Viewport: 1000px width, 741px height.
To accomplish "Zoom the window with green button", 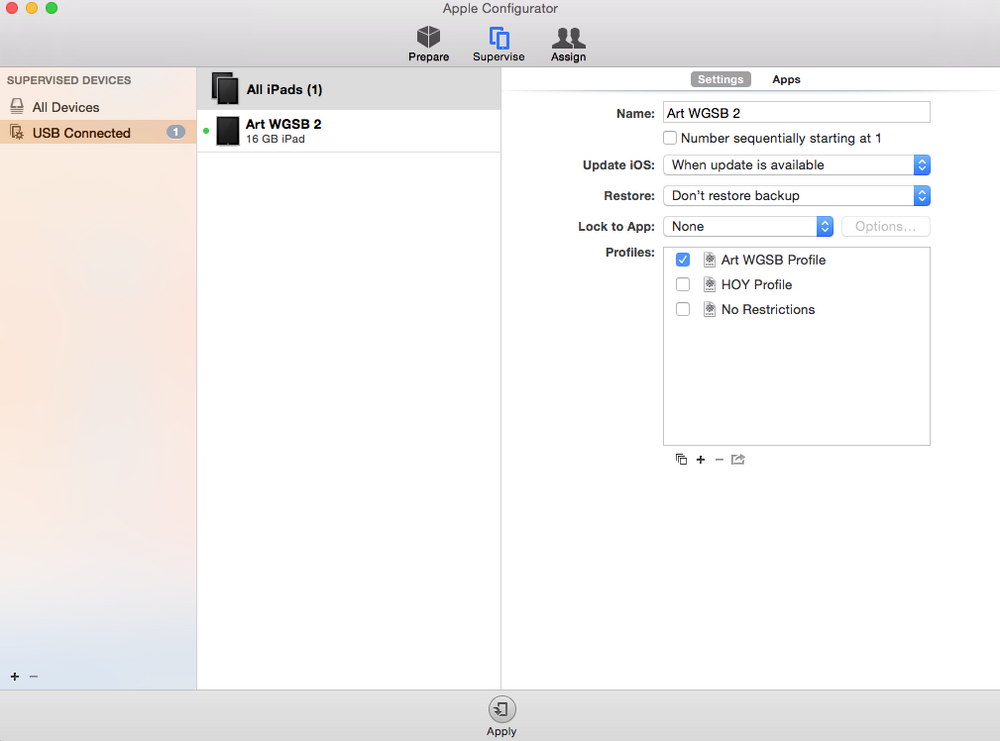I will tap(52, 8).
